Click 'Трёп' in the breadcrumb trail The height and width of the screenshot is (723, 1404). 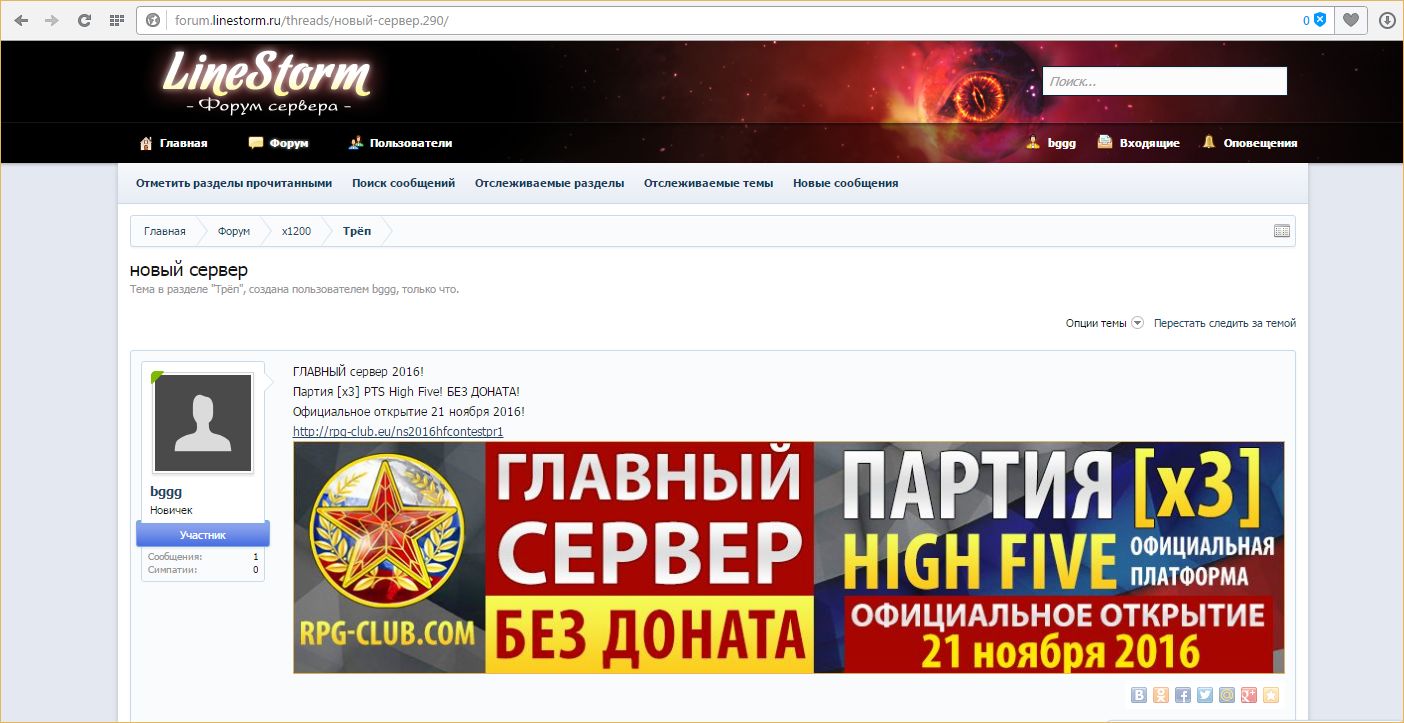click(357, 231)
